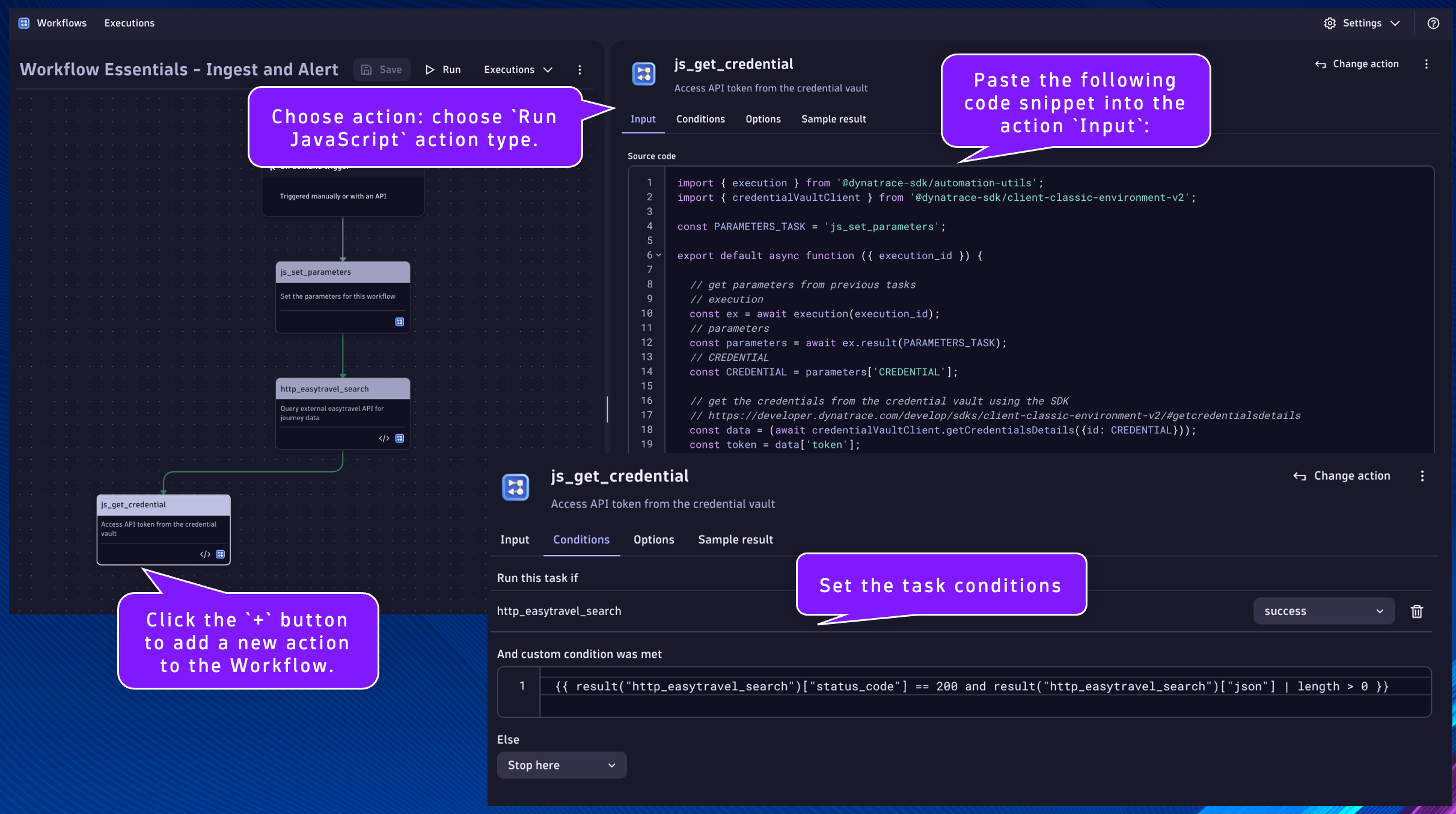Screen dimensions: 1456x814
Task: Click Change action in the upper panel
Action: [1357, 64]
